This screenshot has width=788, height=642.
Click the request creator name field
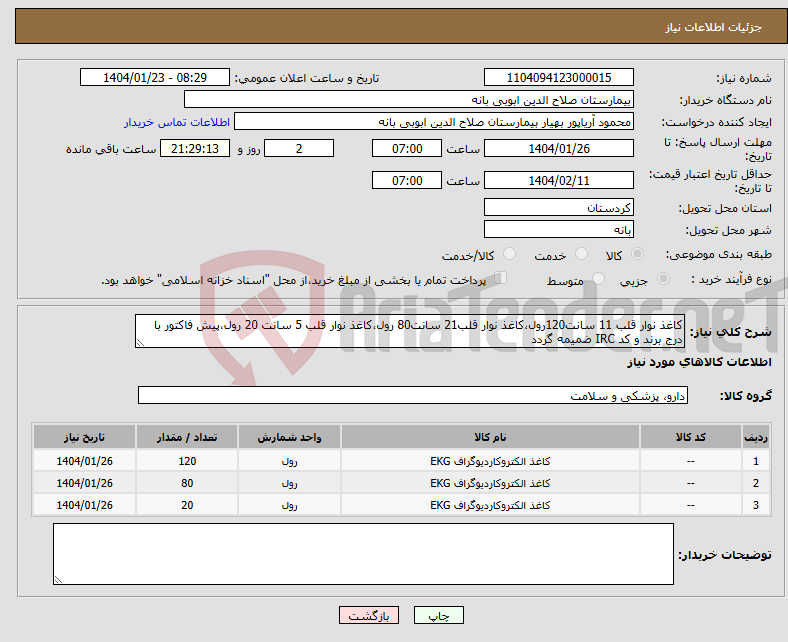point(434,122)
